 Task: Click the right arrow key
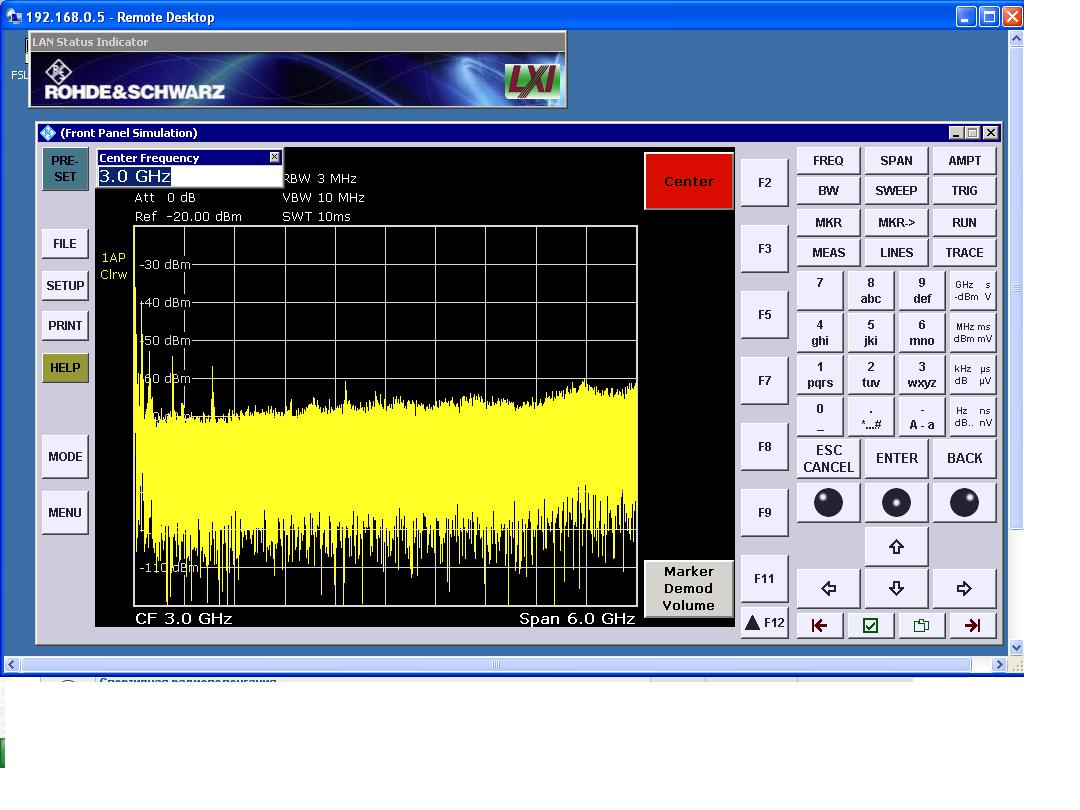click(x=964, y=588)
